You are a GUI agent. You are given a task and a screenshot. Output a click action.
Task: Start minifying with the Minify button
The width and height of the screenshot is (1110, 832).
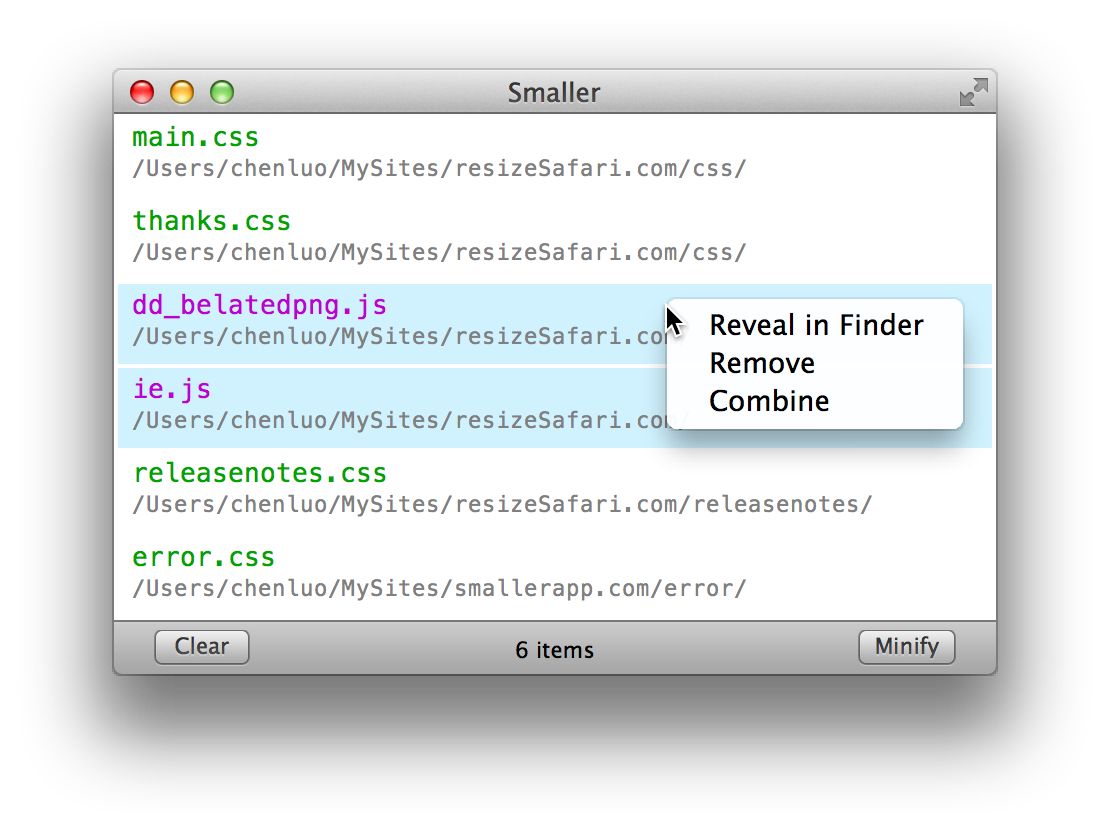click(907, 646)
